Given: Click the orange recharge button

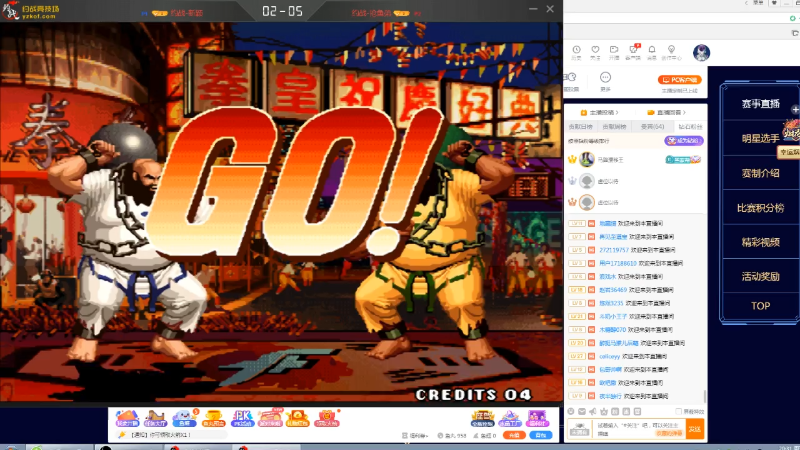Looking at the screenshot, I should [514, 435].
